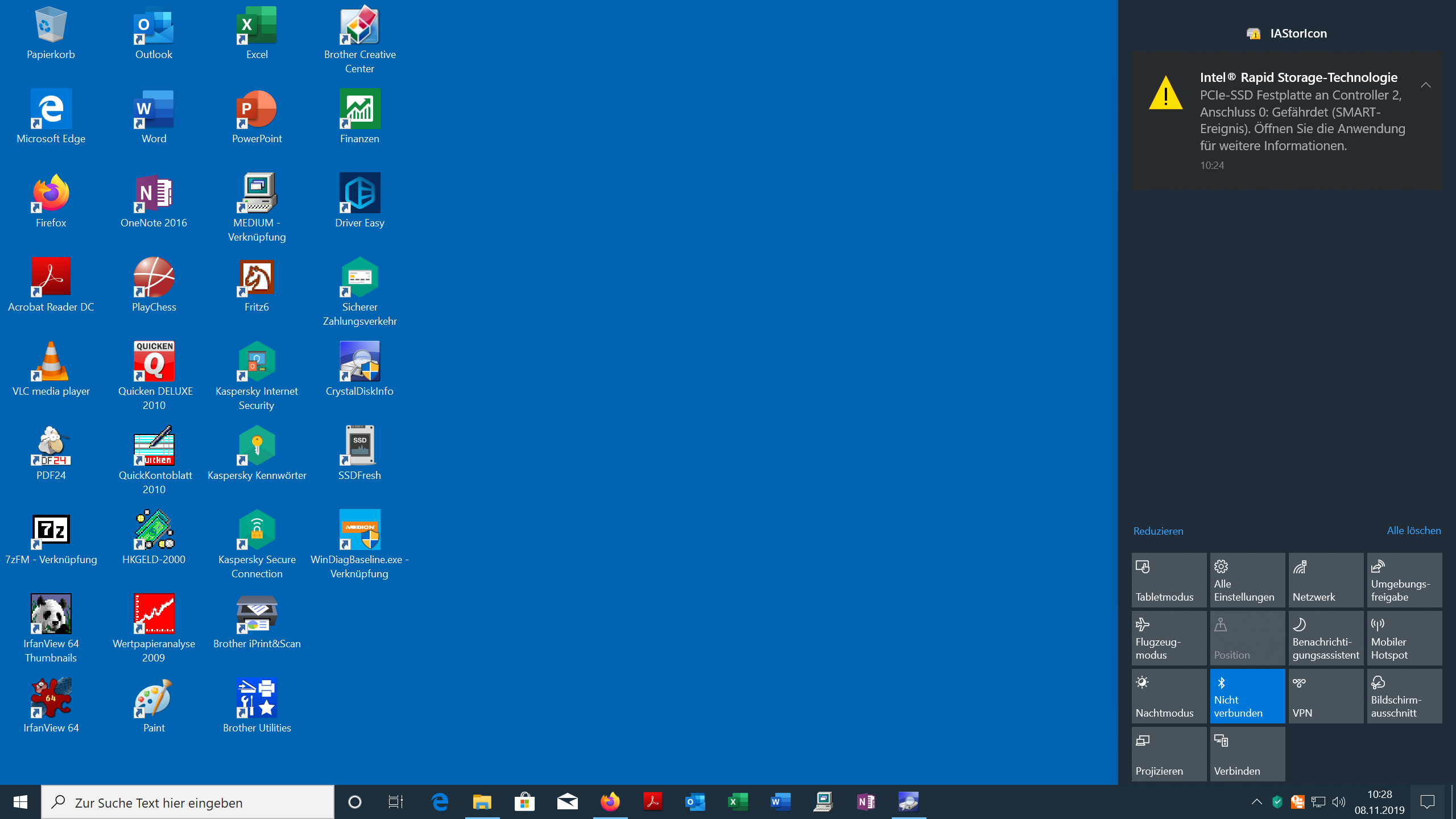Enable the Nachtmodus quick action
1456x819 pixels.
[x=1169, y=696]
